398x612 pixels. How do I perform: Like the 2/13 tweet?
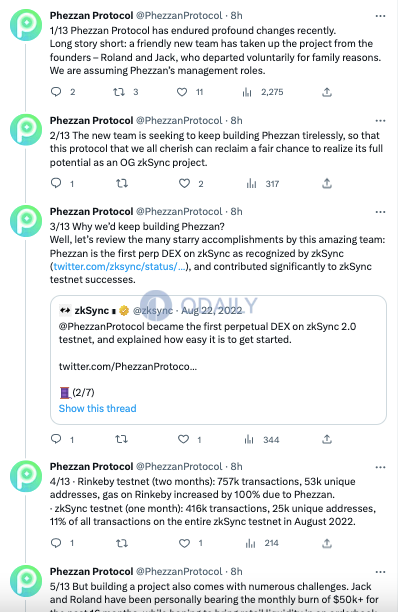pyautogui.click(x=184, y=183)
